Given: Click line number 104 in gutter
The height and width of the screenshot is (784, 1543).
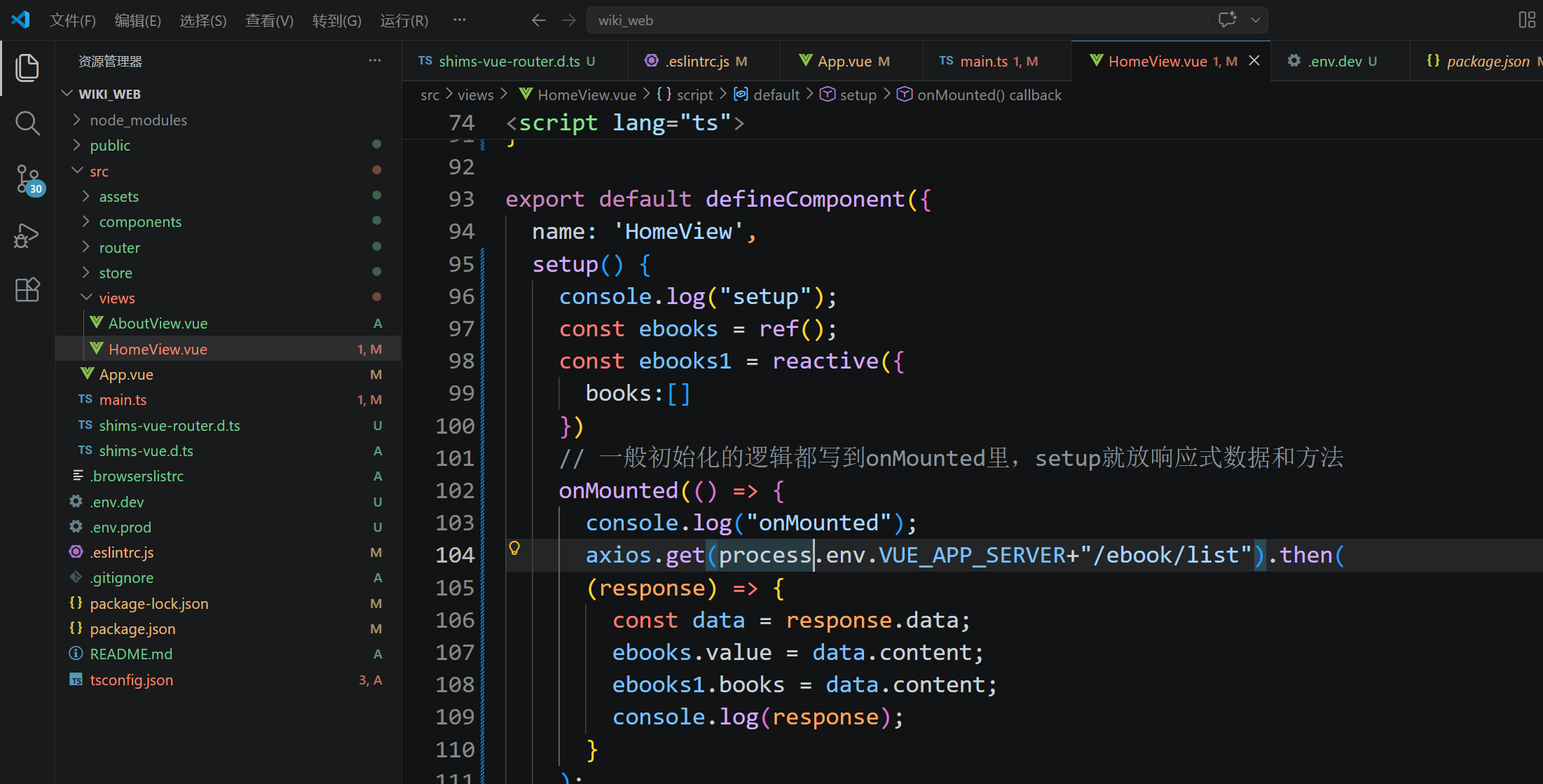Looking at the screenshot, I should click(455, 555).
